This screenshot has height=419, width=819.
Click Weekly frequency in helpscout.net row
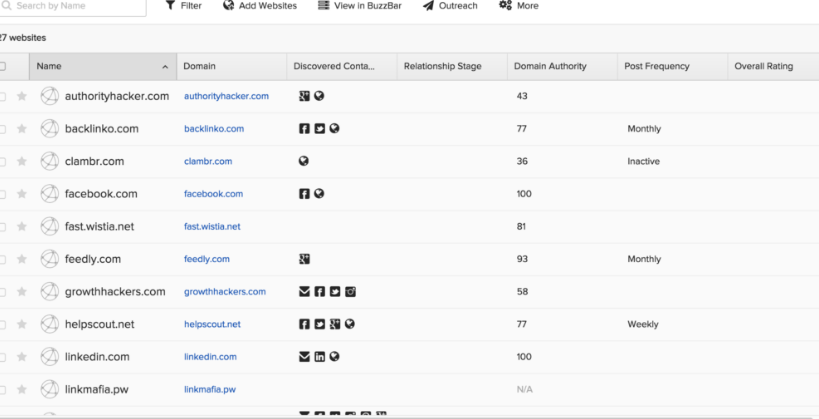click(642, 324)
